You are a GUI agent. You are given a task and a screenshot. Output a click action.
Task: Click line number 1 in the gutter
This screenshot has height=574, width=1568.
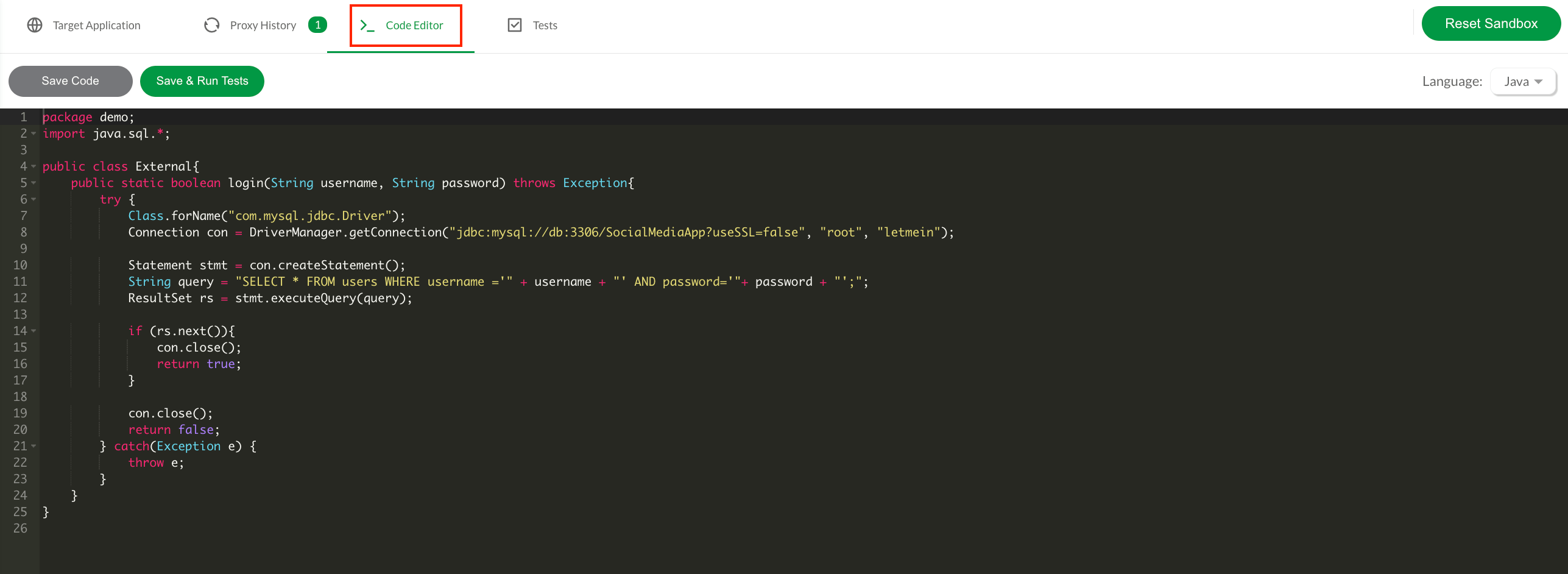click(x=24, y=117)
